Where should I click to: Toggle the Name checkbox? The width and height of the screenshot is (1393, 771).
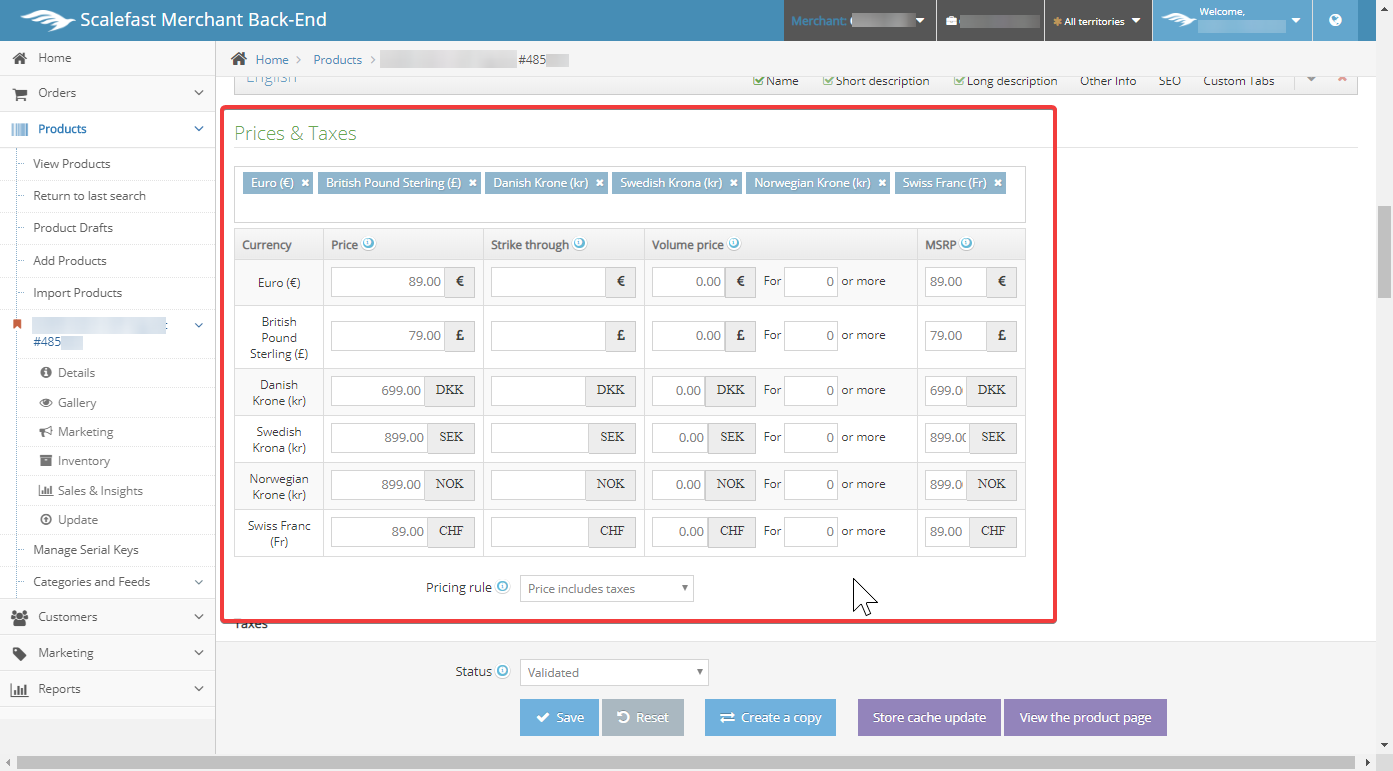[x=759, y=81]
